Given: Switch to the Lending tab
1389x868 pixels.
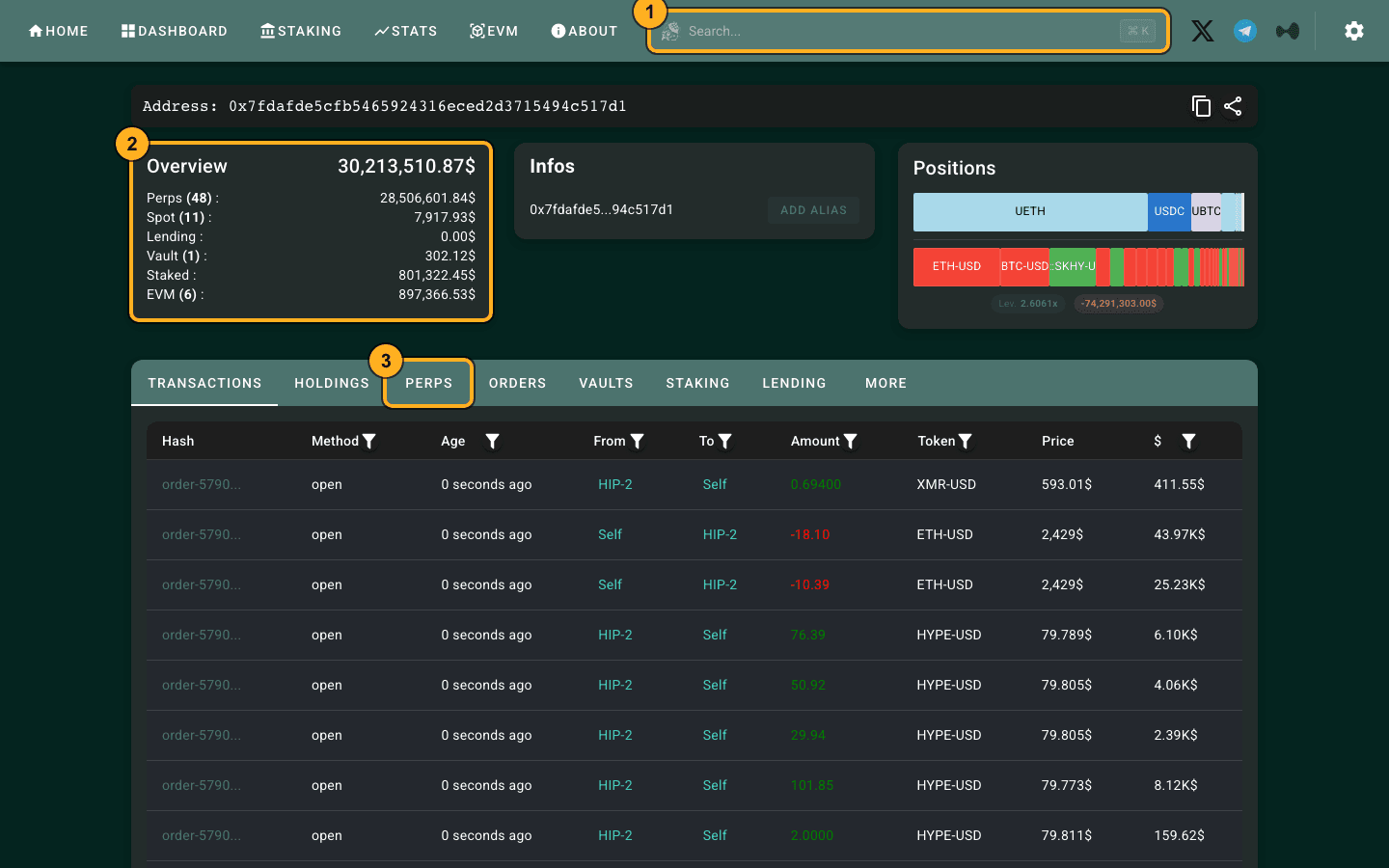Looking at the screenshot, I should 794,383.
